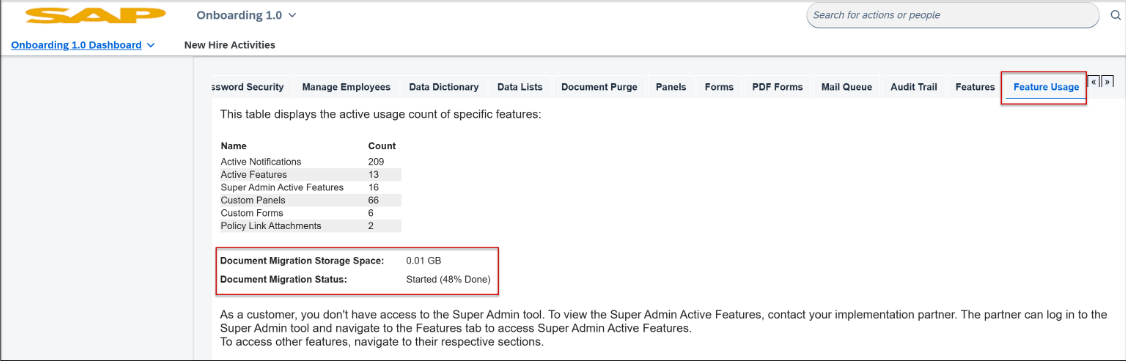This screenshot has height=363, width=1126.
Task: Select the Mail Queue tab
Action: click(847, 87)
